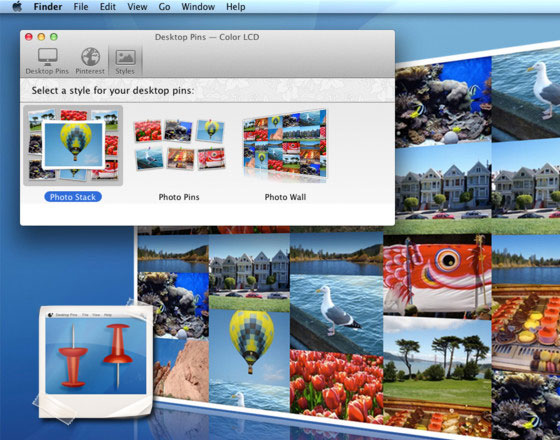This screenshot has width=560, height=440.
Task: Choose the Photo Stack style thumbnail
Action: (73, 145)
